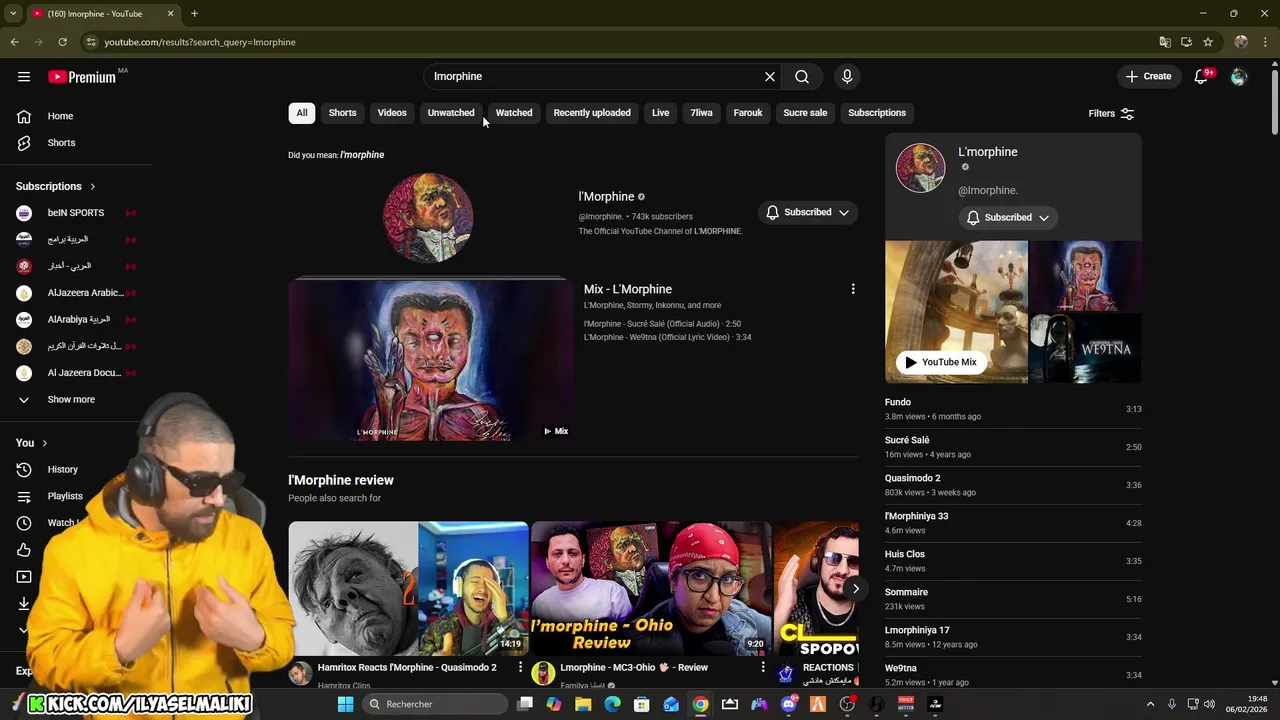The image size is (1280, 720).
Task: Clear the search box with X
Action: point(770,76)
